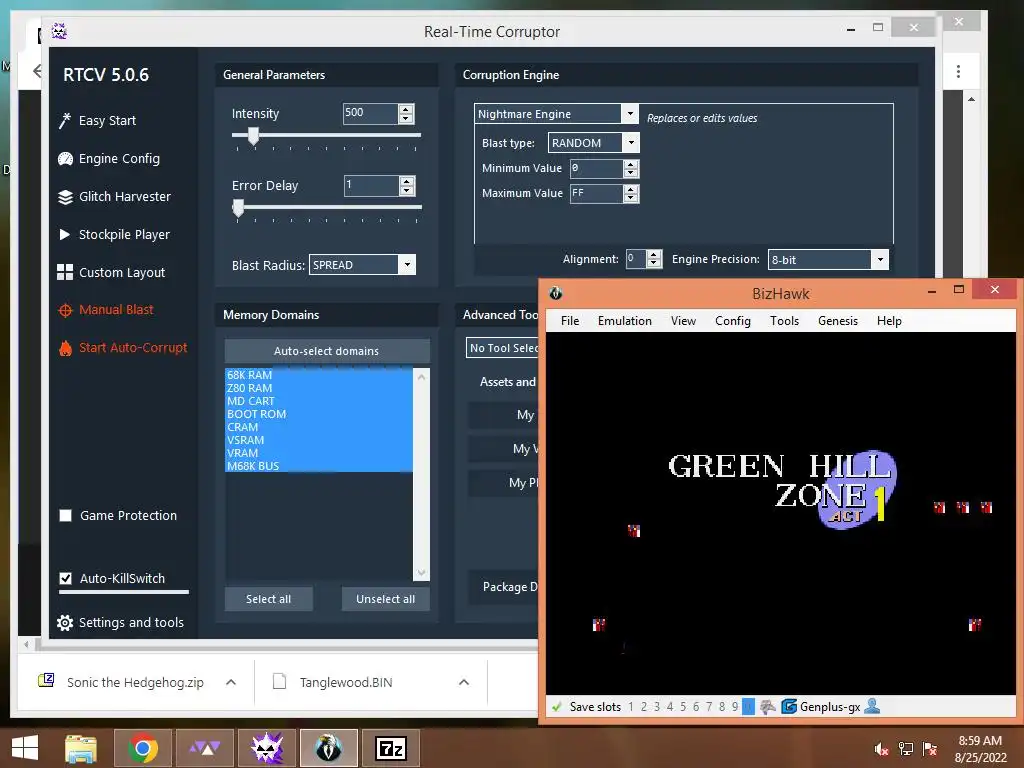Open 7-Zip from taskbar
1024x768 pixels.
391,748
